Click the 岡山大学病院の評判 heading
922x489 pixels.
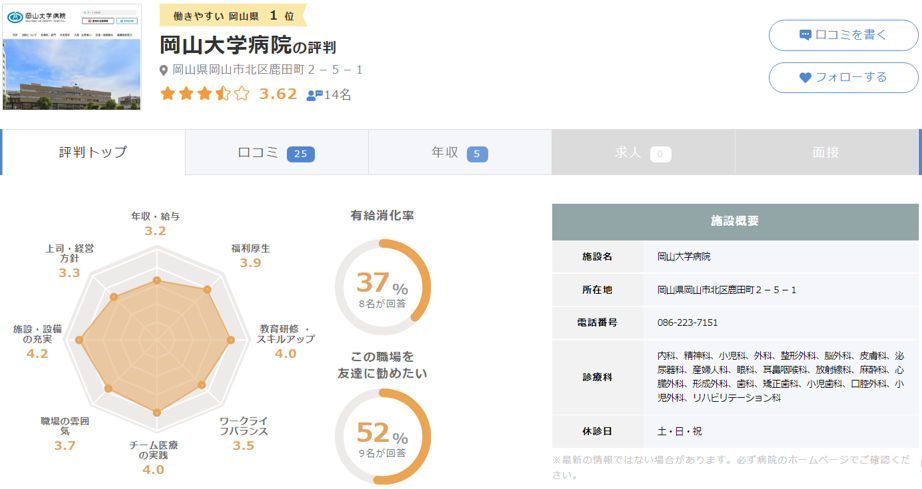[x=248, y=45]
